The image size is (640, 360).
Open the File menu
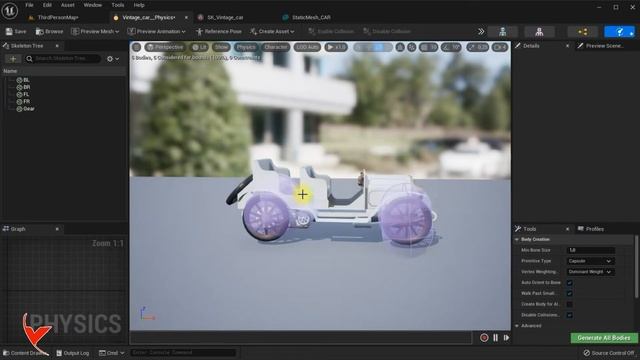coord(29,5)
